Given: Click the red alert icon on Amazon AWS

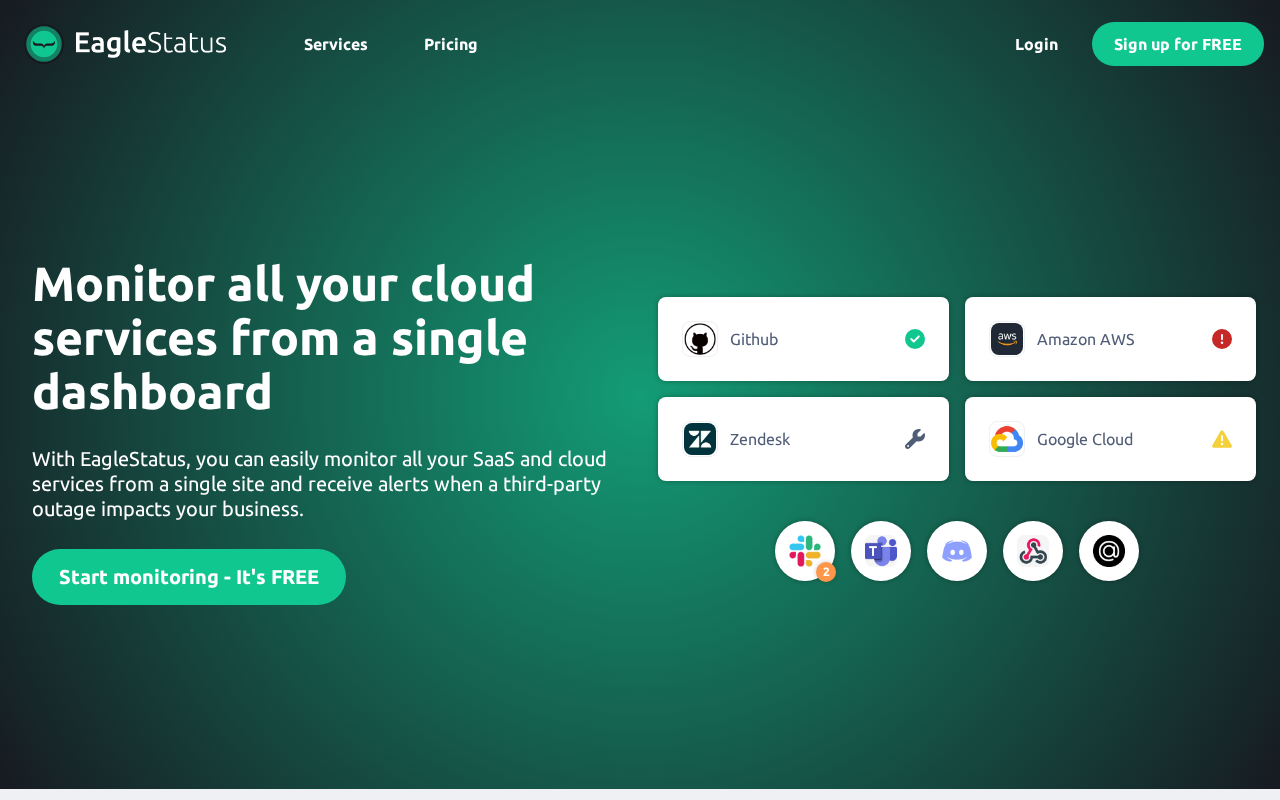Looking at the screenshot, I should click(1222, 339).
